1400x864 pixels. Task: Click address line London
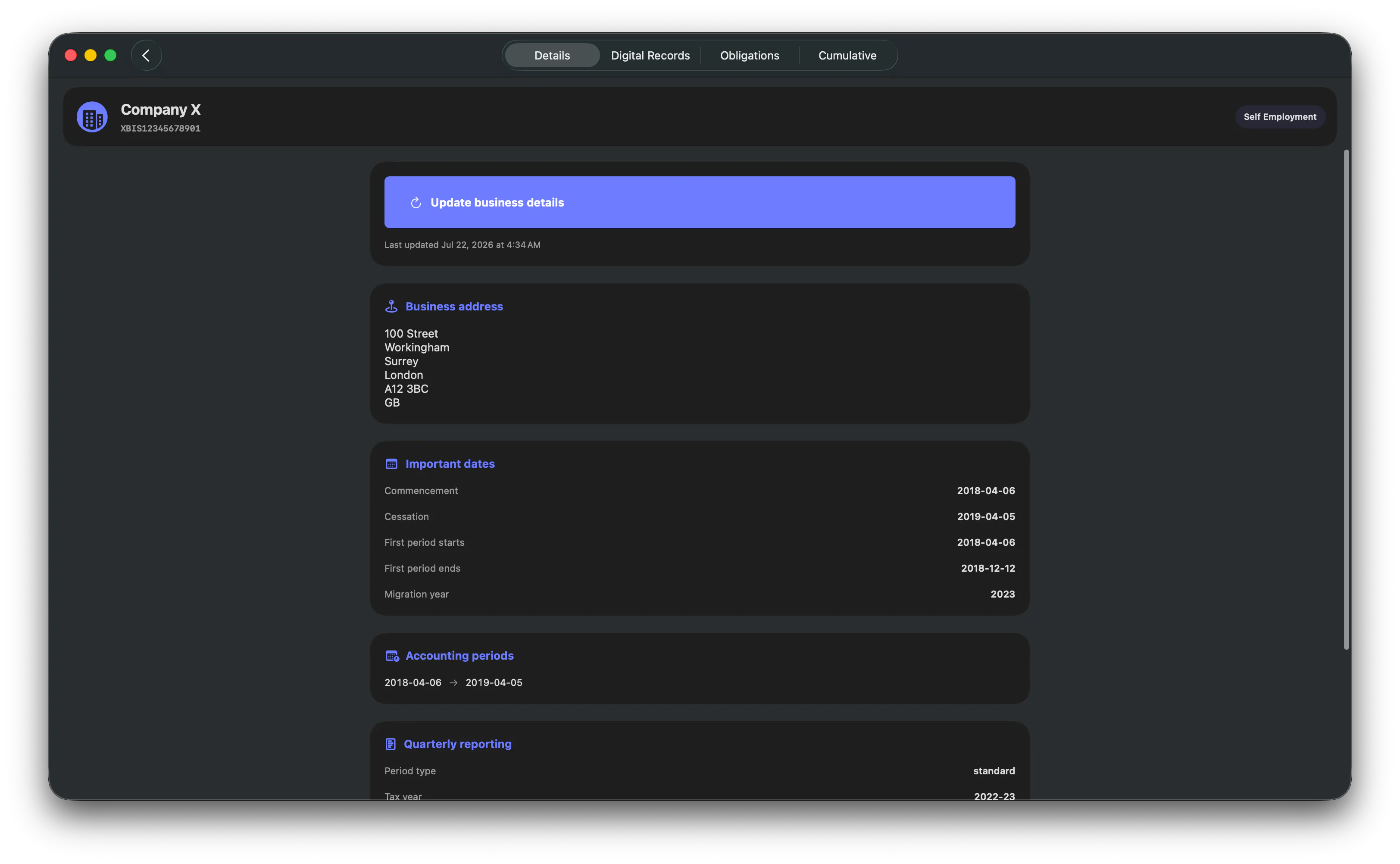[x=404, y=376]
